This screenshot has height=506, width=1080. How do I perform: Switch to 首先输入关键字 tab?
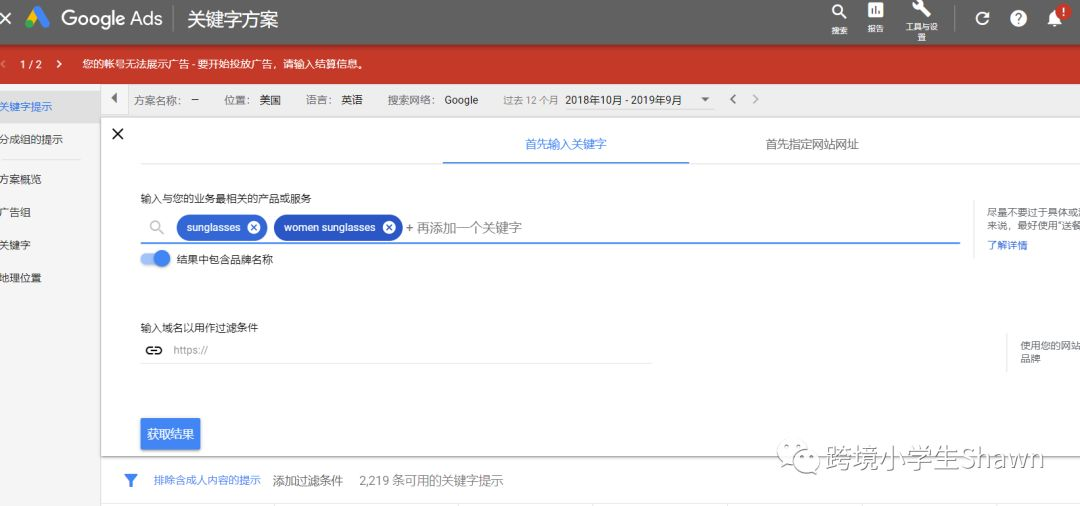pos(565,145)
